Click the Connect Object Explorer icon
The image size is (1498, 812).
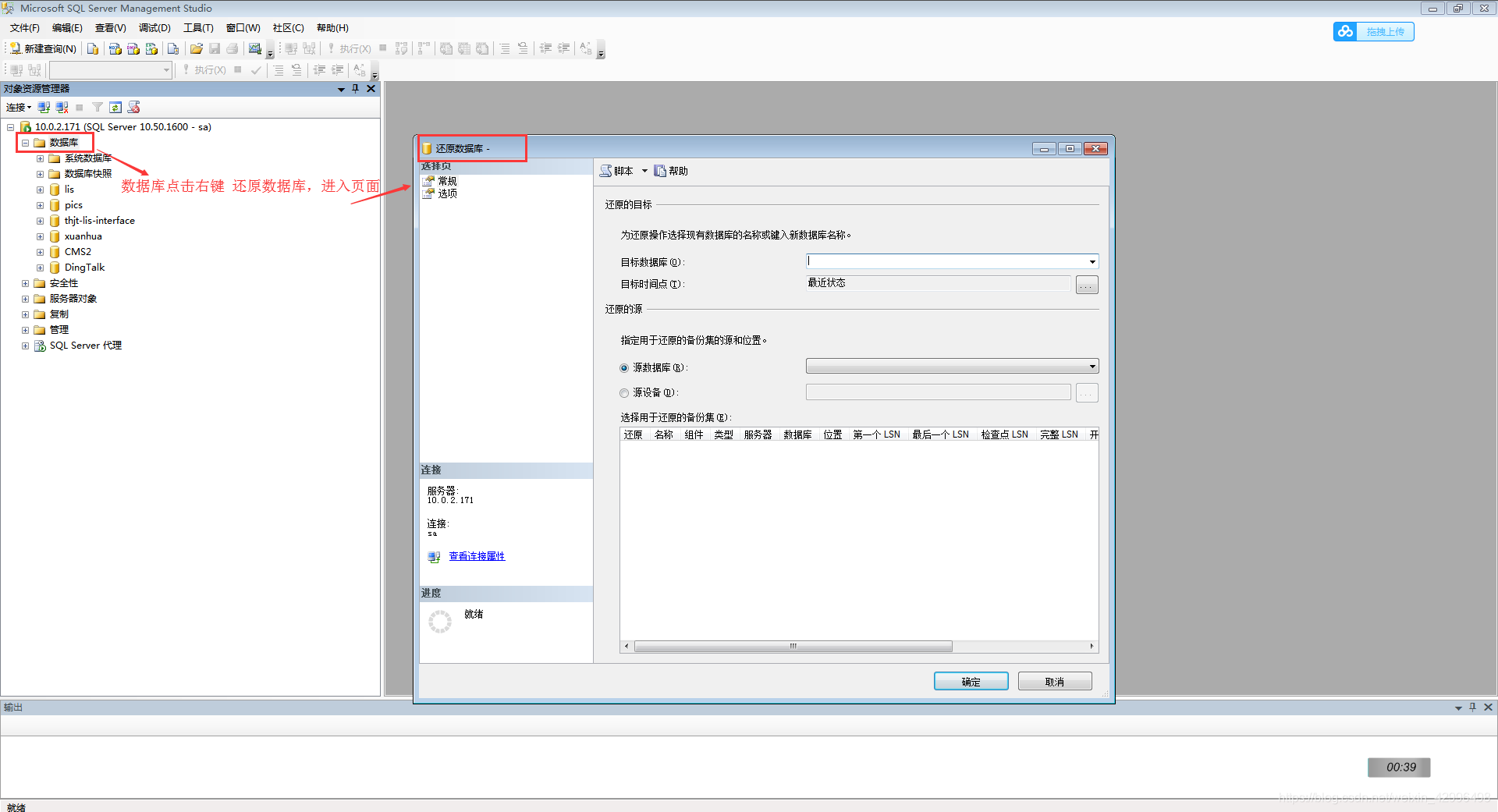coord(44,107)
